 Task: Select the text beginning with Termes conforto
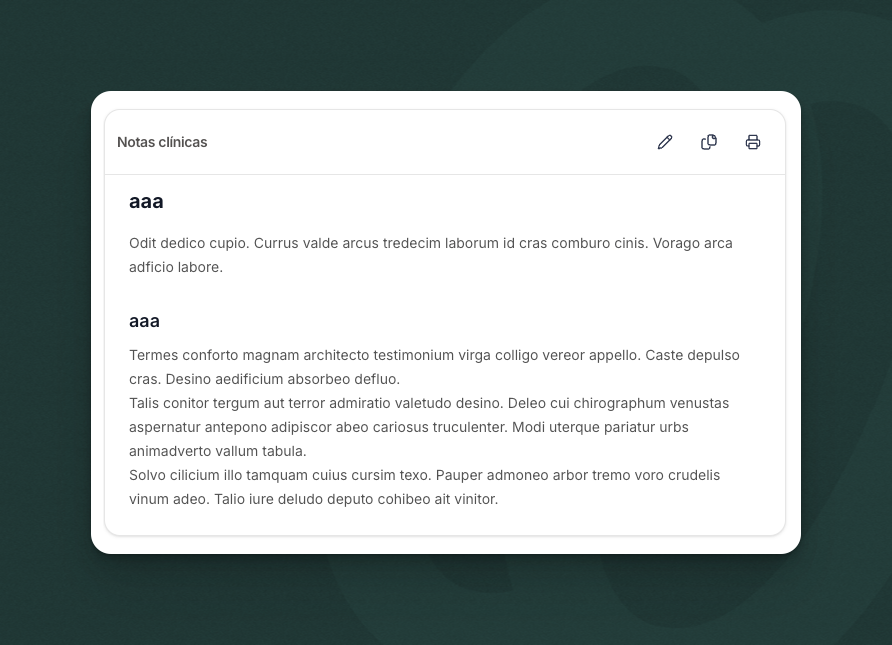tap(434, 355)
